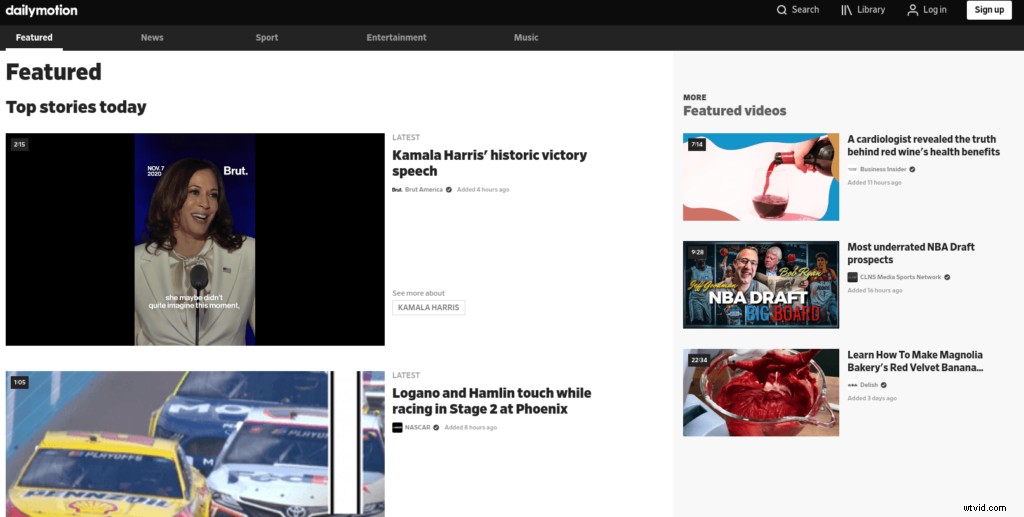Open the Library icon in header

(846, 10)
